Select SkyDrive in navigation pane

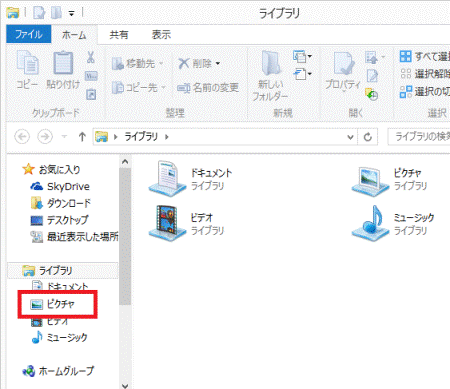60,187
